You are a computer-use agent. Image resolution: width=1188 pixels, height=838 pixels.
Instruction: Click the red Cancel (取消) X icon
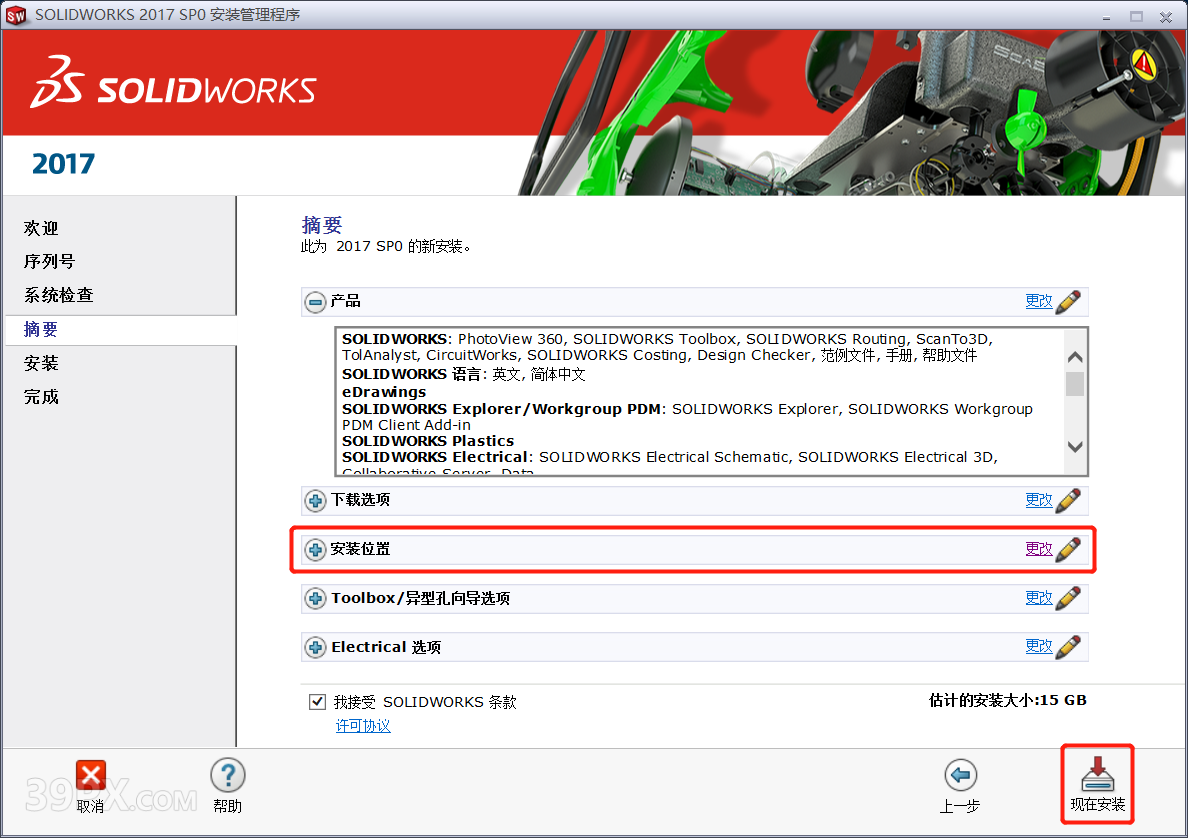90,775
